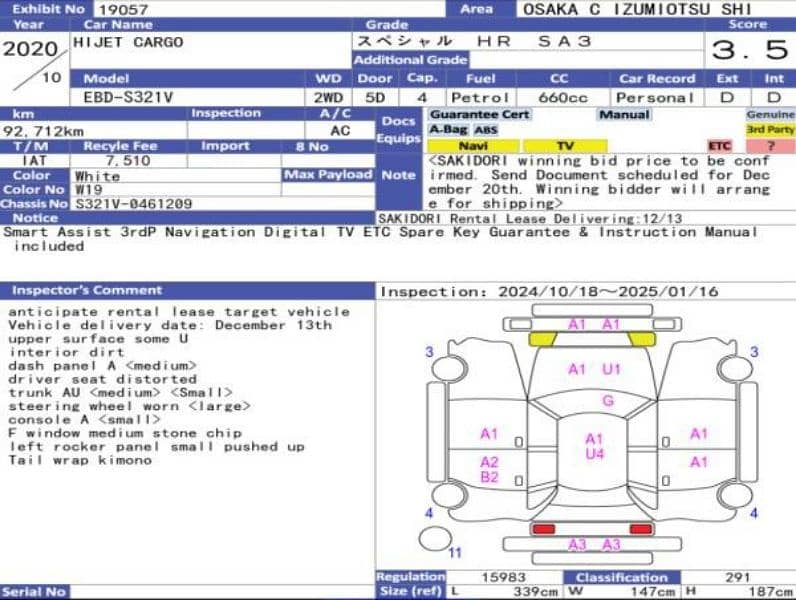Click the U4 mark on the roof
Image resolution: width=796 pixels, height=600 pixels.
pyautogui.click(x=594, y=453)
